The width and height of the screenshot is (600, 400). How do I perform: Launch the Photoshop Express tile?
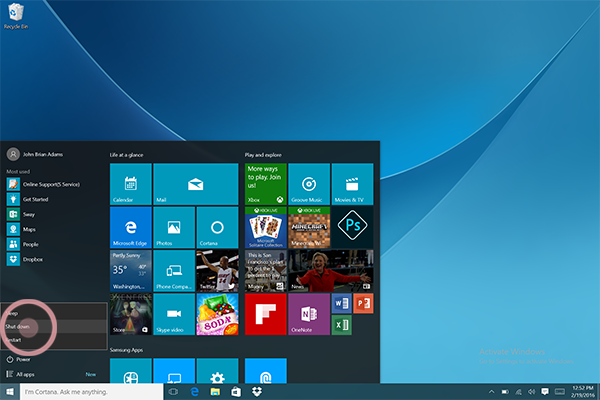pyautogui.click(x=352, y=227)
